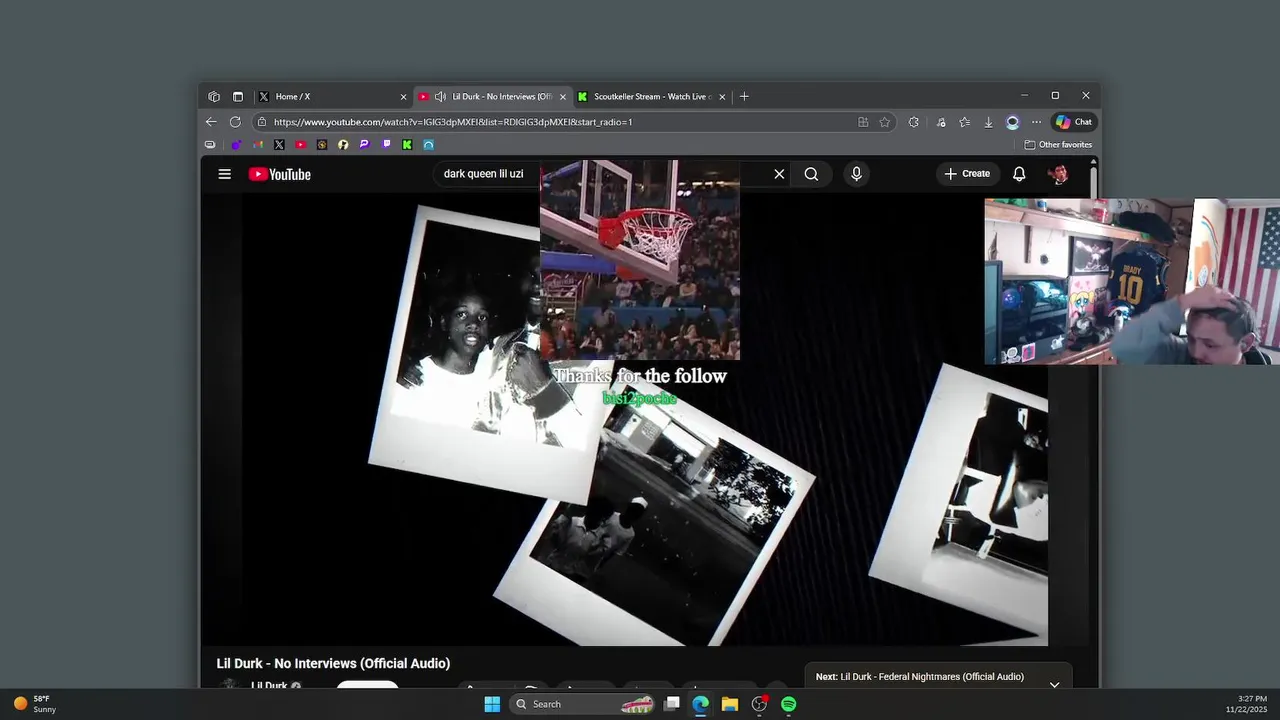The height and width of the screenshot is (720, 1280).
Task: Open the split screen icon in address bar
Action: point(863,122)
